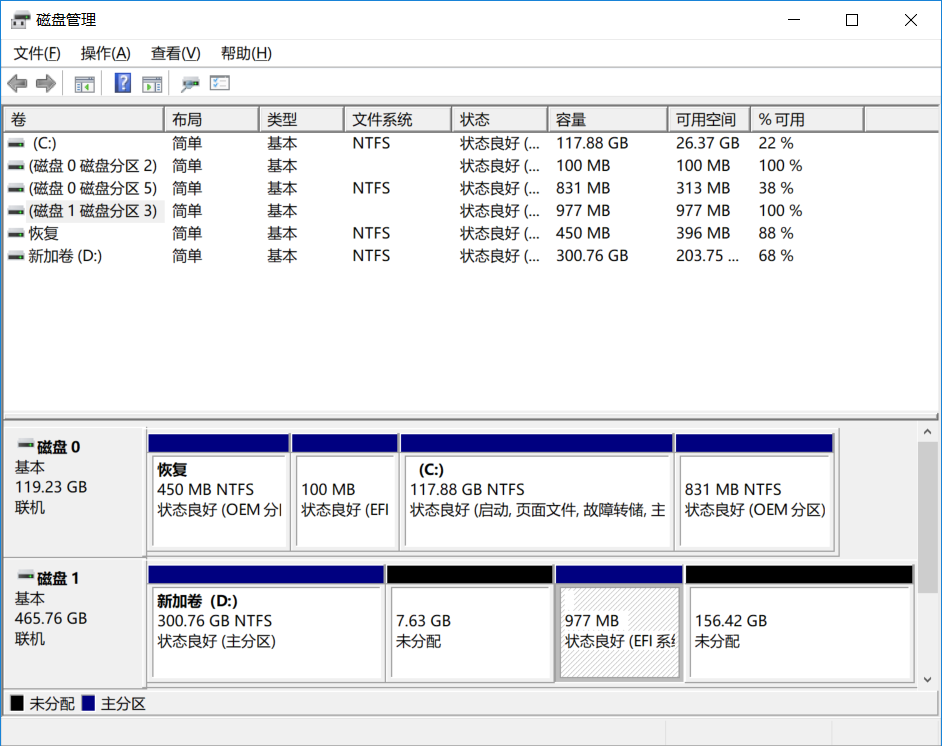Click the 300.76 GB capacity cell
Viewport: 942px width, 746px height.
coord(592,256)
